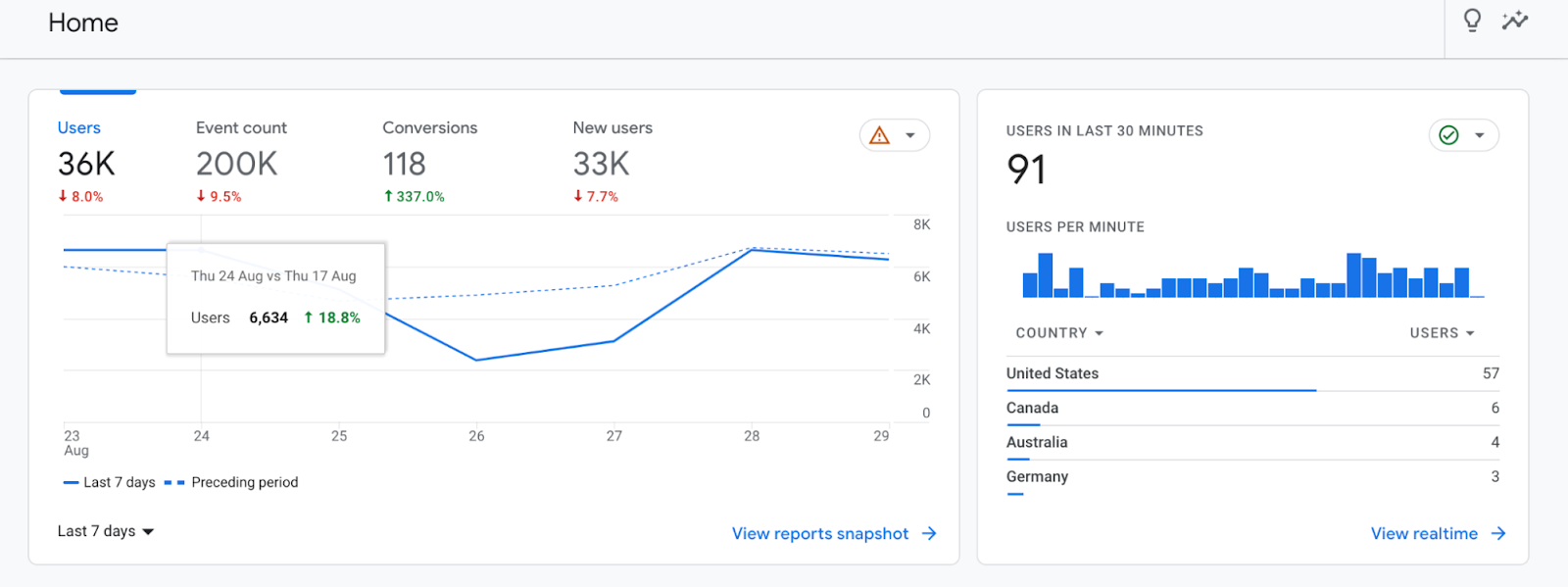Click the Australia country row

coord(1252,442)
